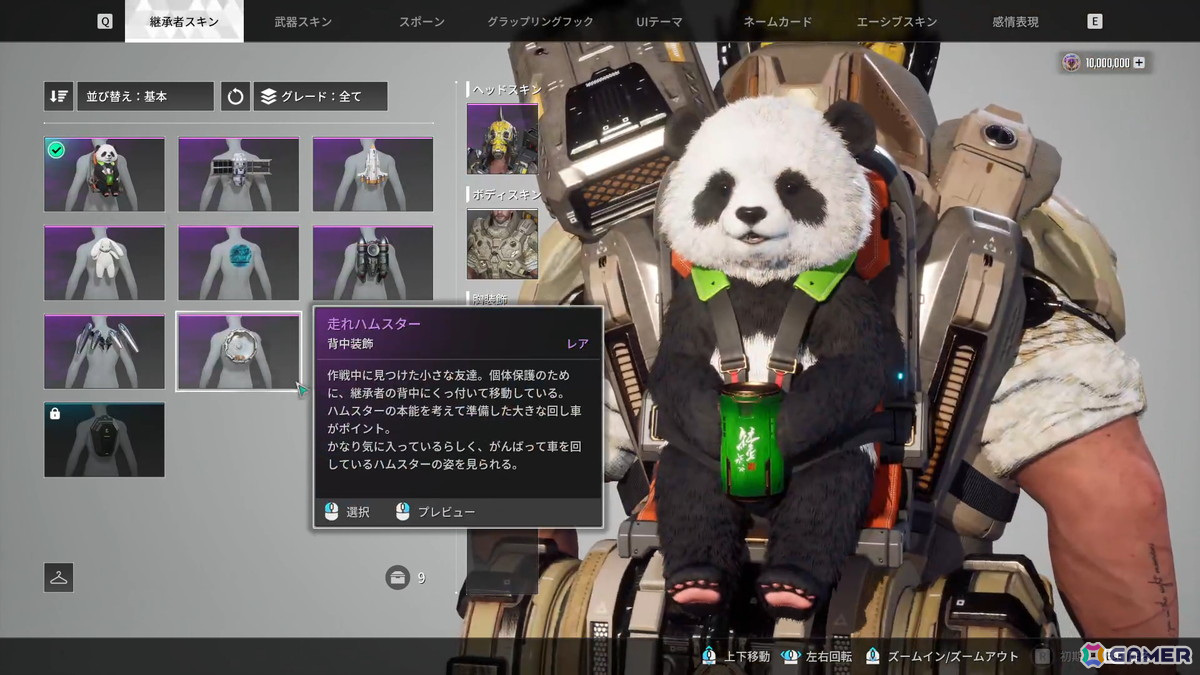Select the teal blue orb decoration

238,263
